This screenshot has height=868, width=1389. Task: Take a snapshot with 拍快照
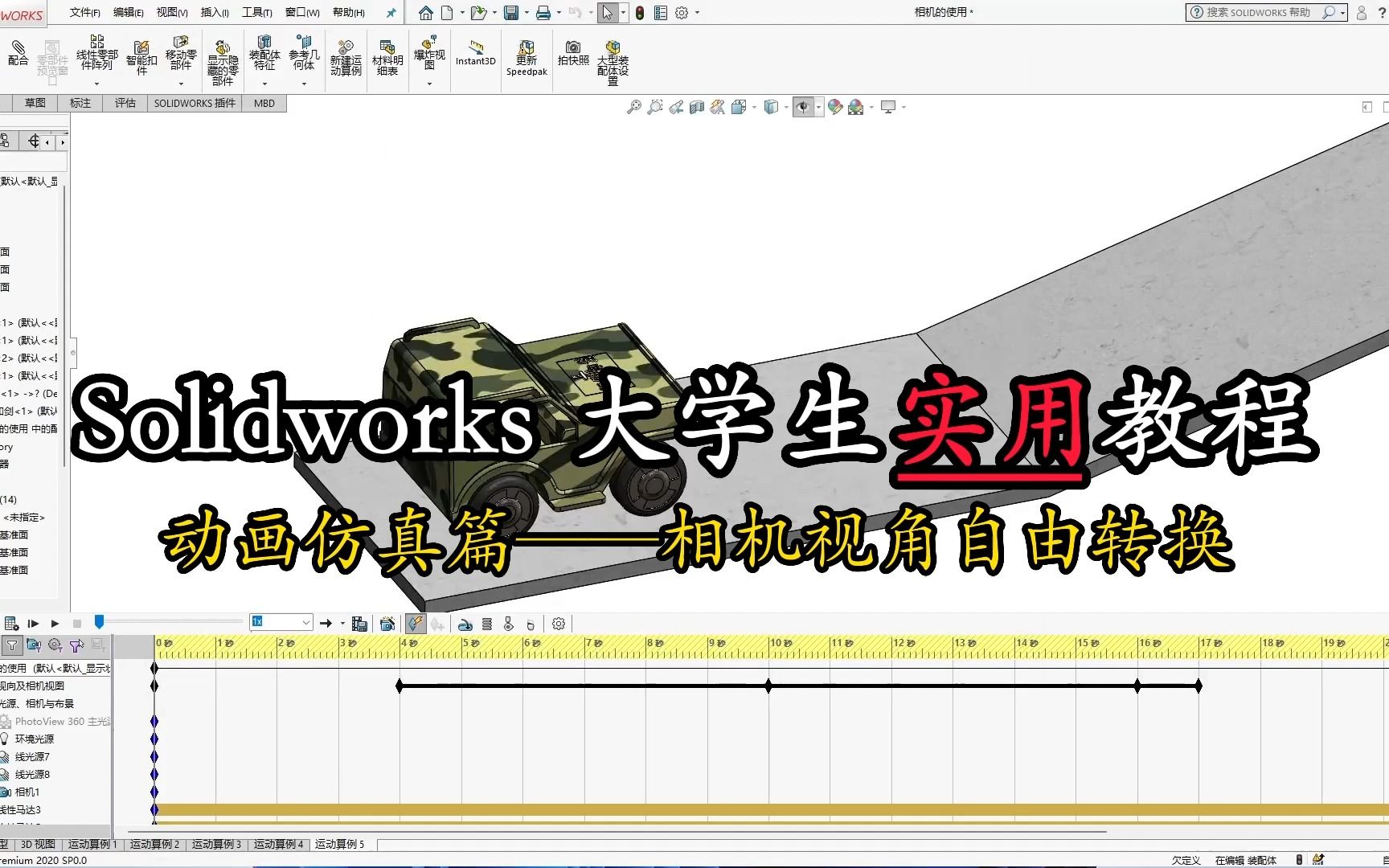pos(573,53)
